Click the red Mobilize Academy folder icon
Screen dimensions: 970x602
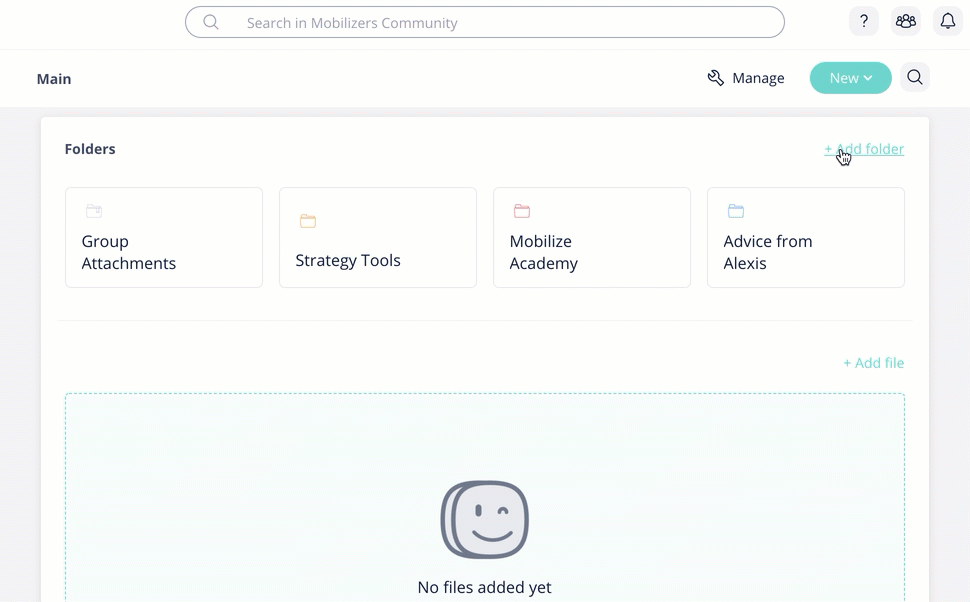(x=522, y=211)
